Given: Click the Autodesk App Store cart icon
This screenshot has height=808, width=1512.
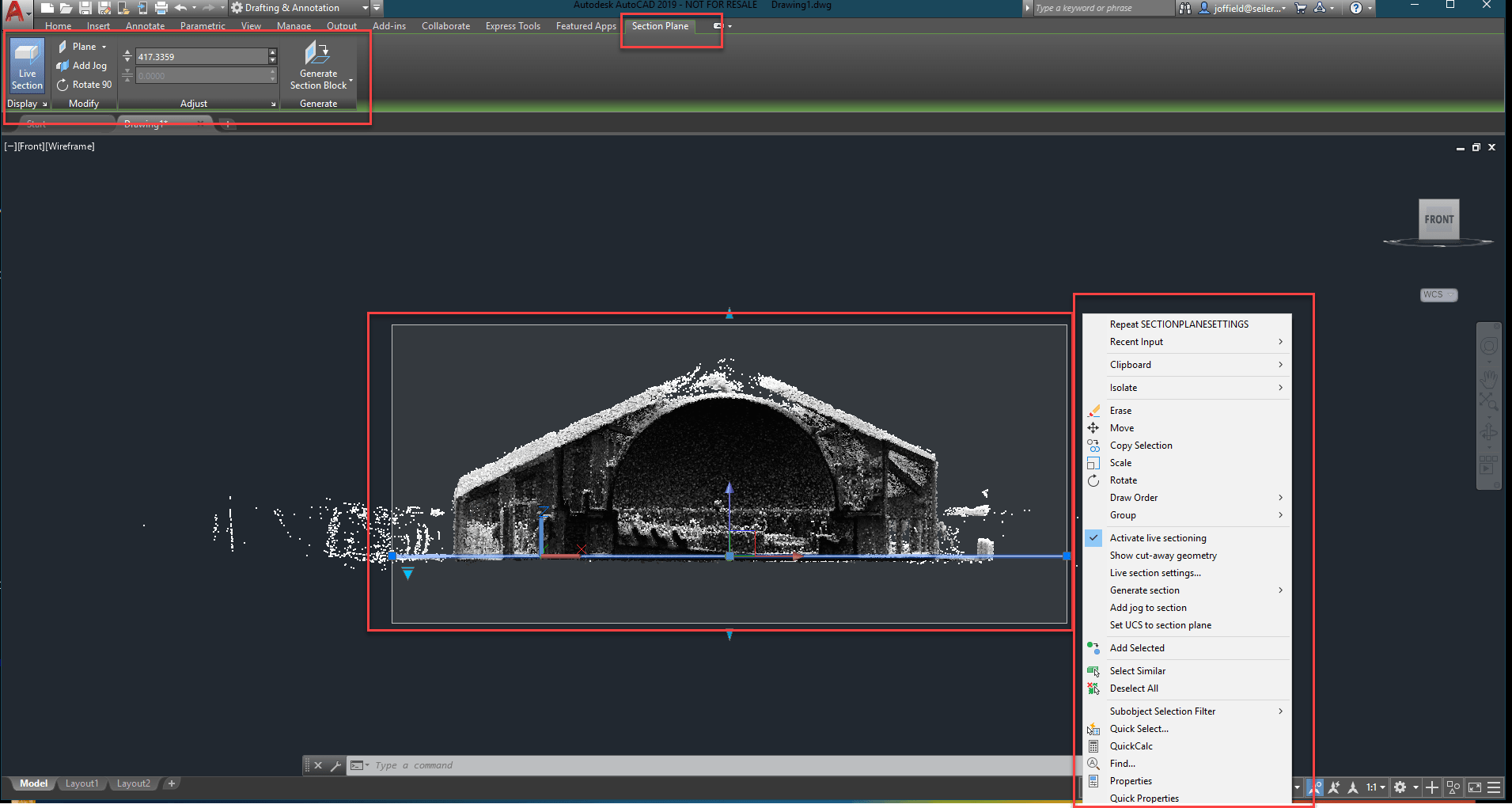Looking at the screenshot, I should 1300,8.
